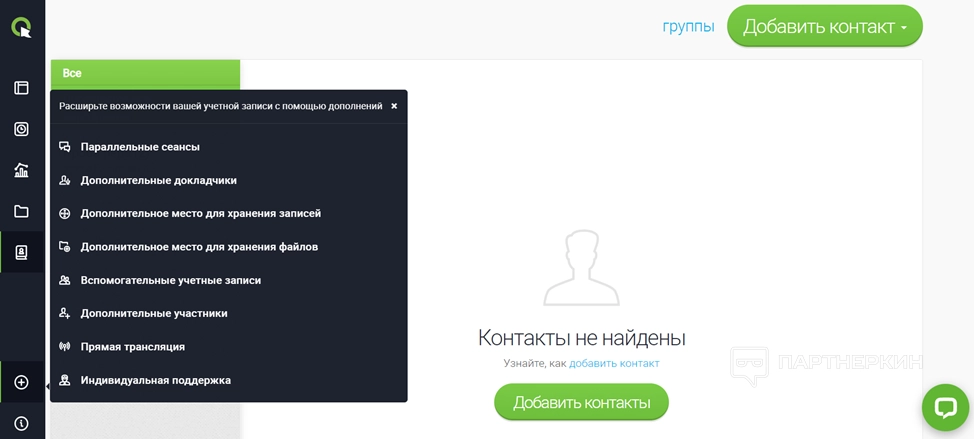The height and width of the screenshot is (439, 974).
Task: Open the rooms panel icon in sidebar
Action: [21, 88]
